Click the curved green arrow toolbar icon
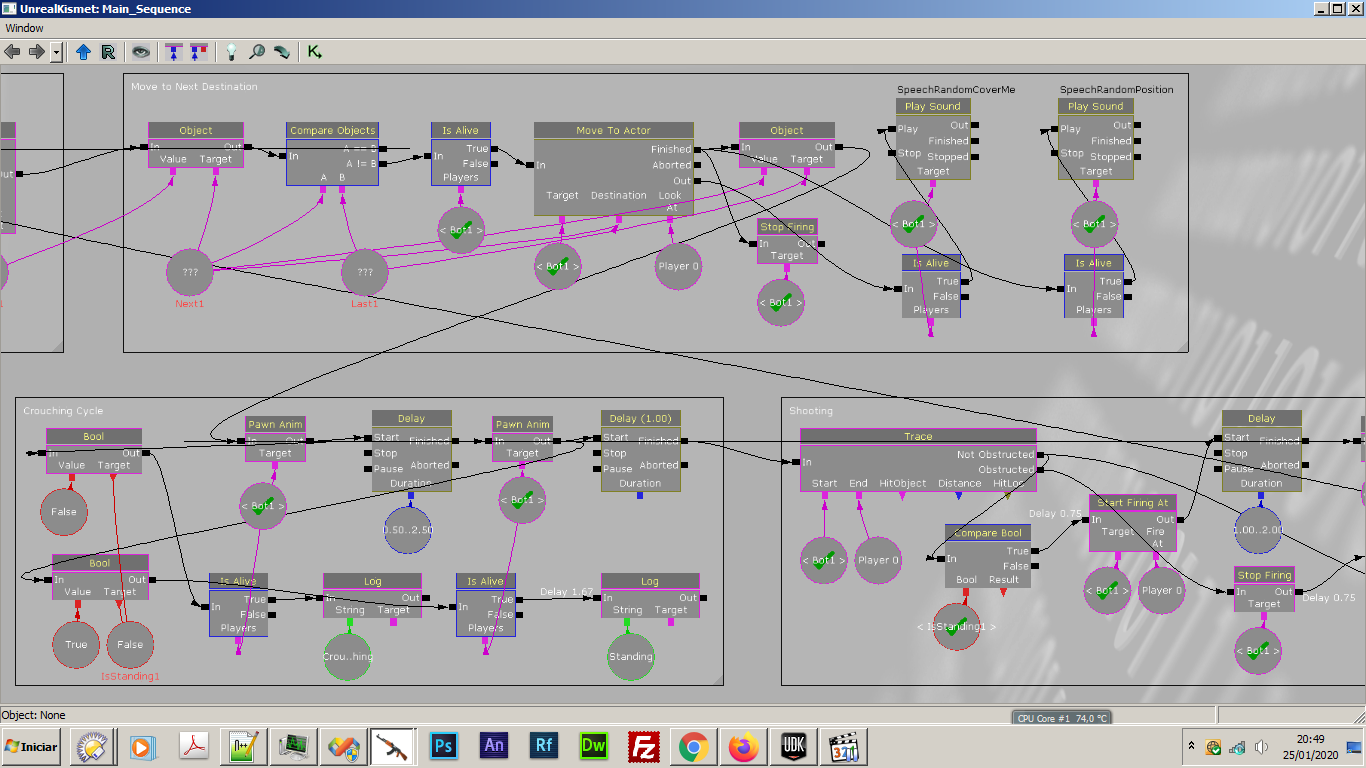The height and width of the screenshot is (768, 1366). click(282, 52)
